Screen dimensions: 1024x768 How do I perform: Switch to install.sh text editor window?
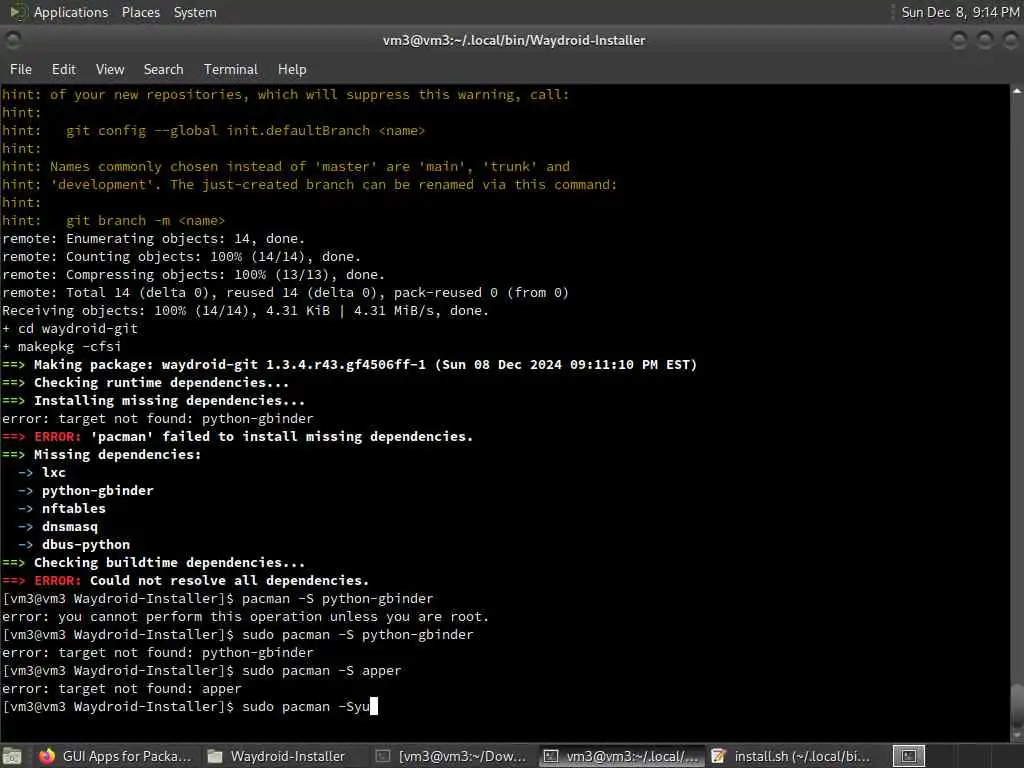click(x=792, y=756)
